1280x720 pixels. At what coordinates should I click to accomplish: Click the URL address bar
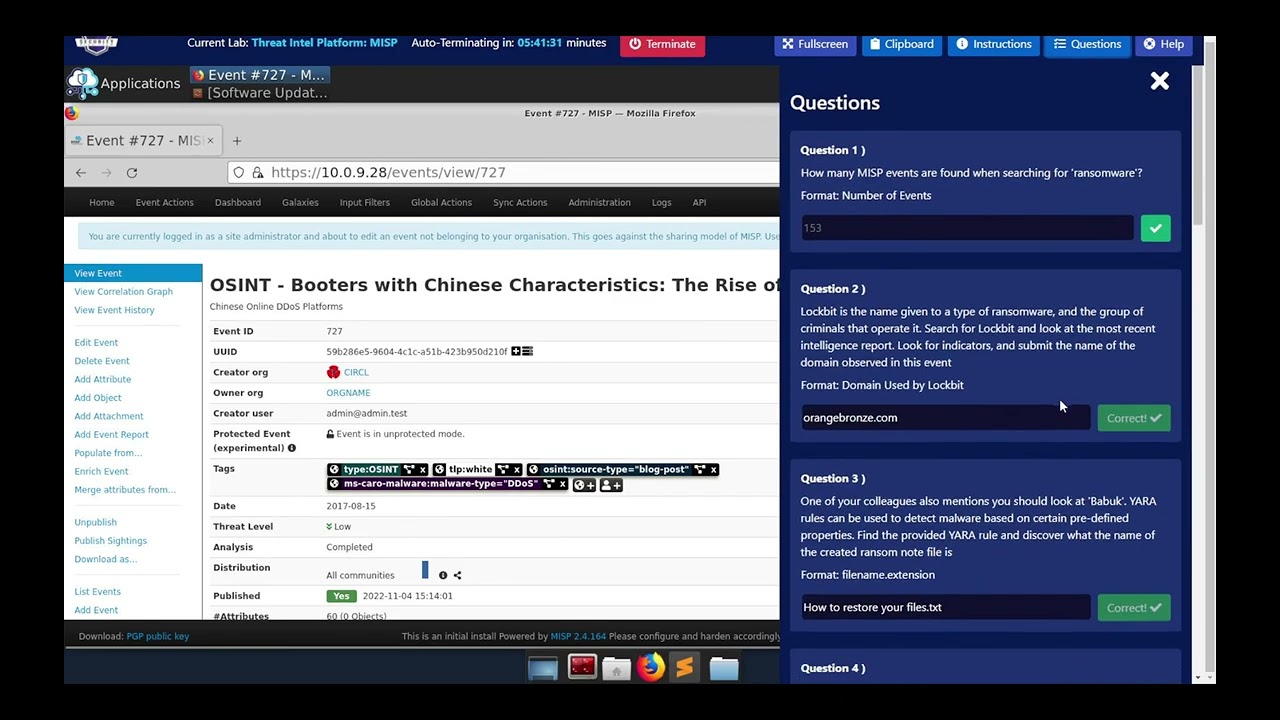(x=503, y=173)
